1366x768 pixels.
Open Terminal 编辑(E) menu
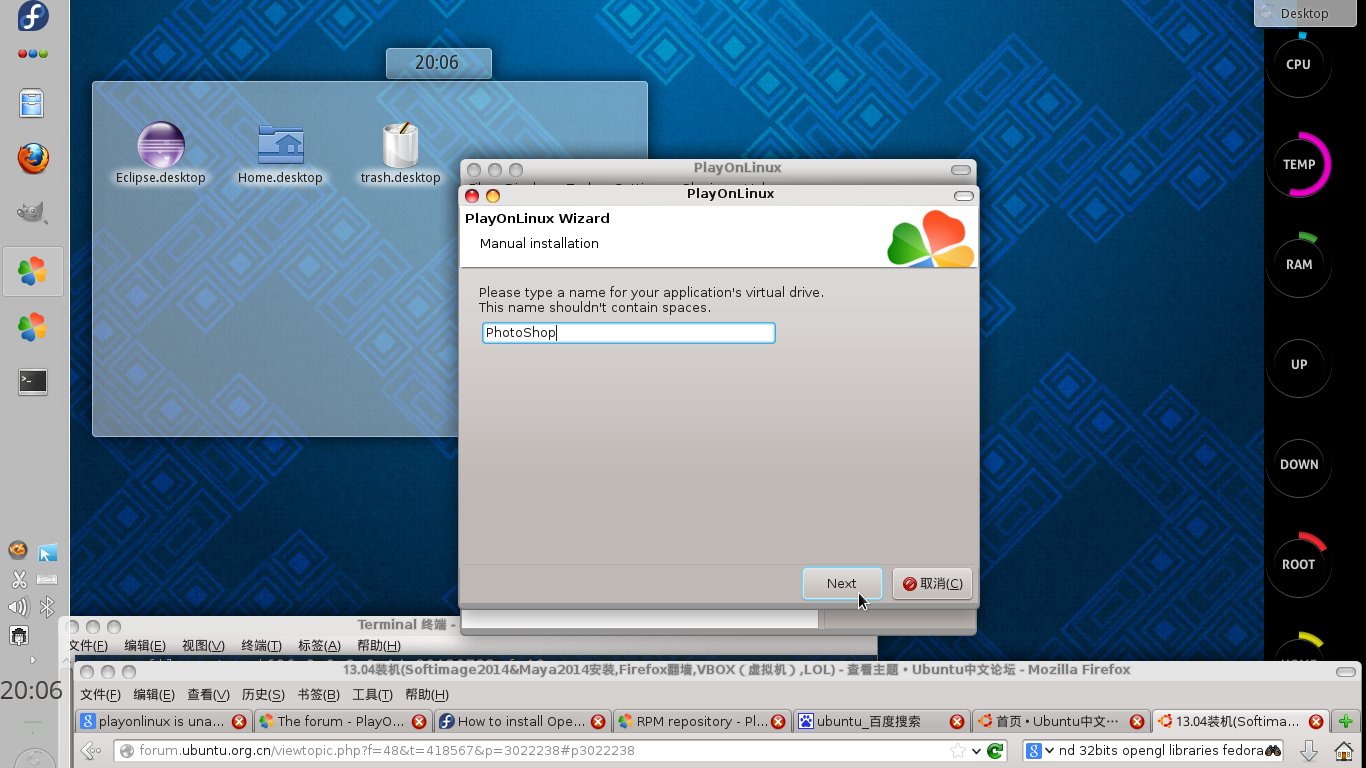coord(145,646)
